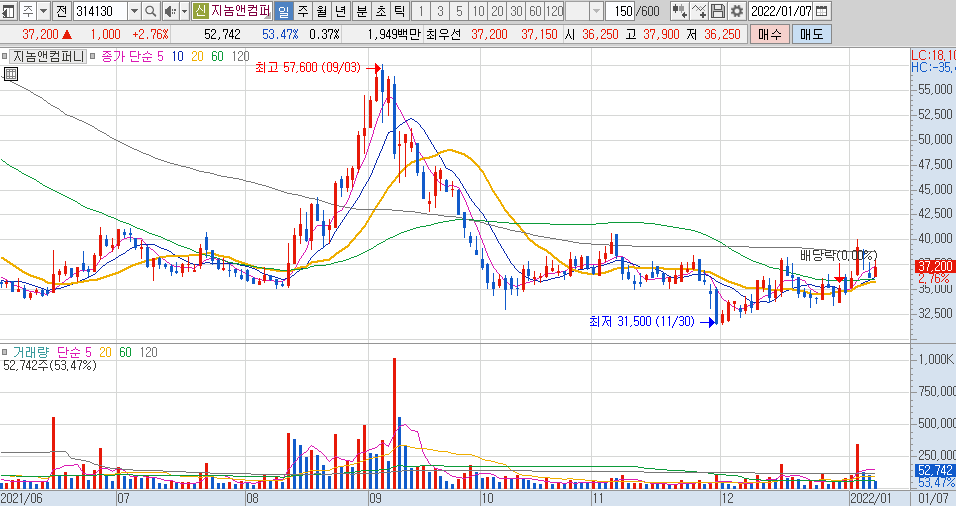Click volume 단순 5 legend entry
The width and height of the screenshot is (956, 506).
[74, 352]
